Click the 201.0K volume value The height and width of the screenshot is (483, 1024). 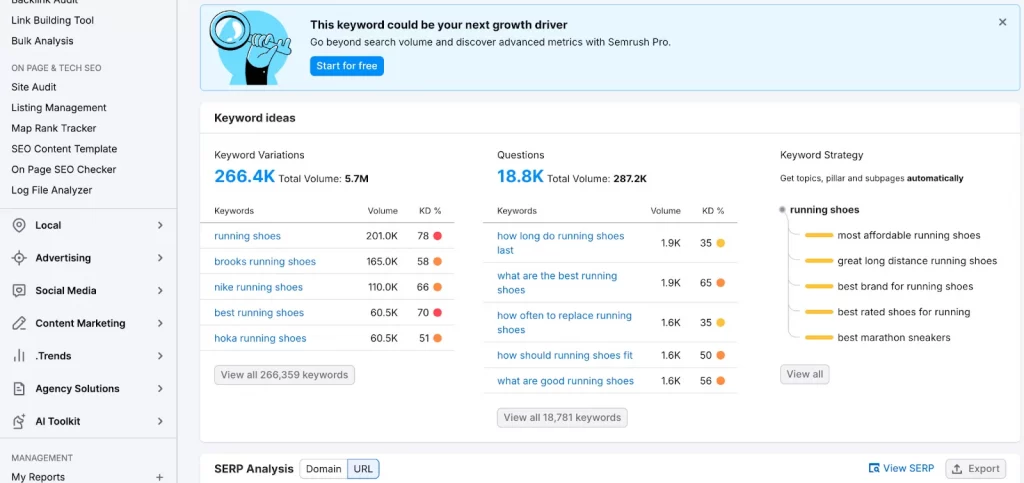point(382,236)
